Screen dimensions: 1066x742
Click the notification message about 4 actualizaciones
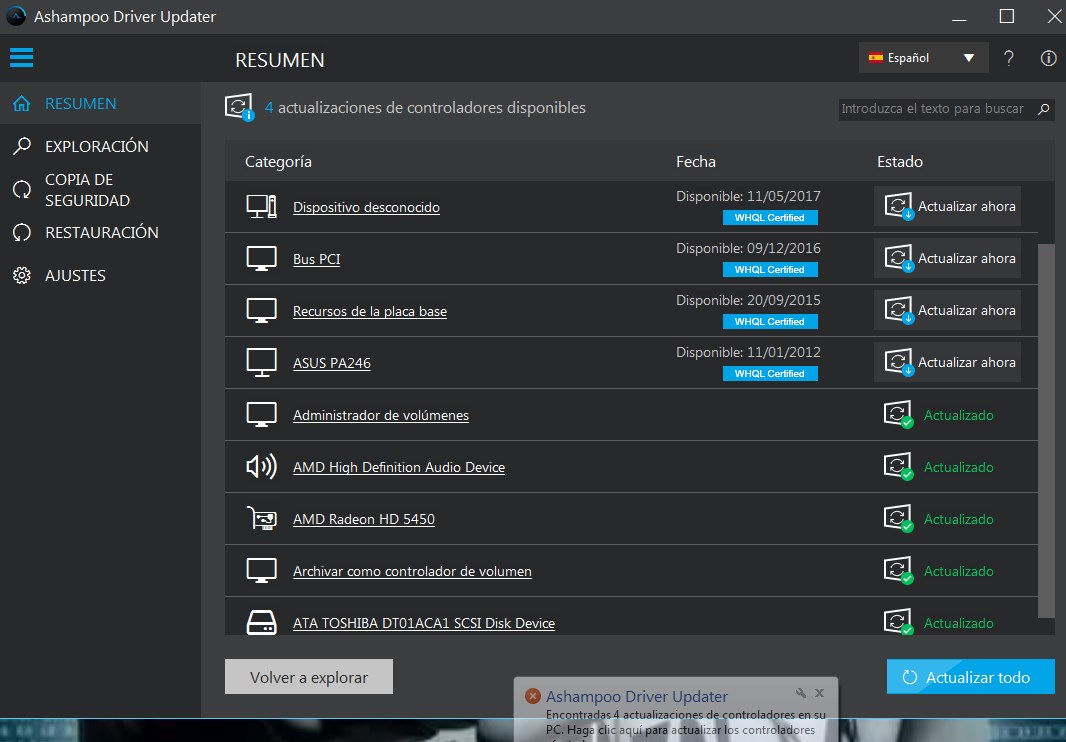tap(685, 722)
